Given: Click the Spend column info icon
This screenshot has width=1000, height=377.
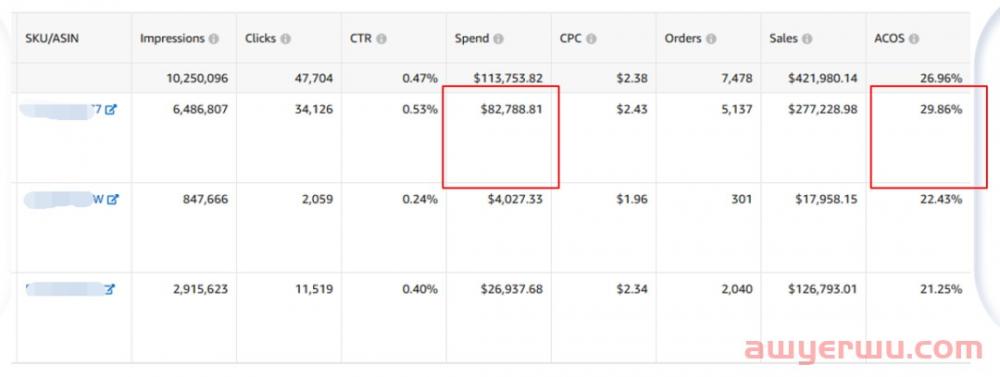Looking at the screenshot, I should (x=498, y=39).
